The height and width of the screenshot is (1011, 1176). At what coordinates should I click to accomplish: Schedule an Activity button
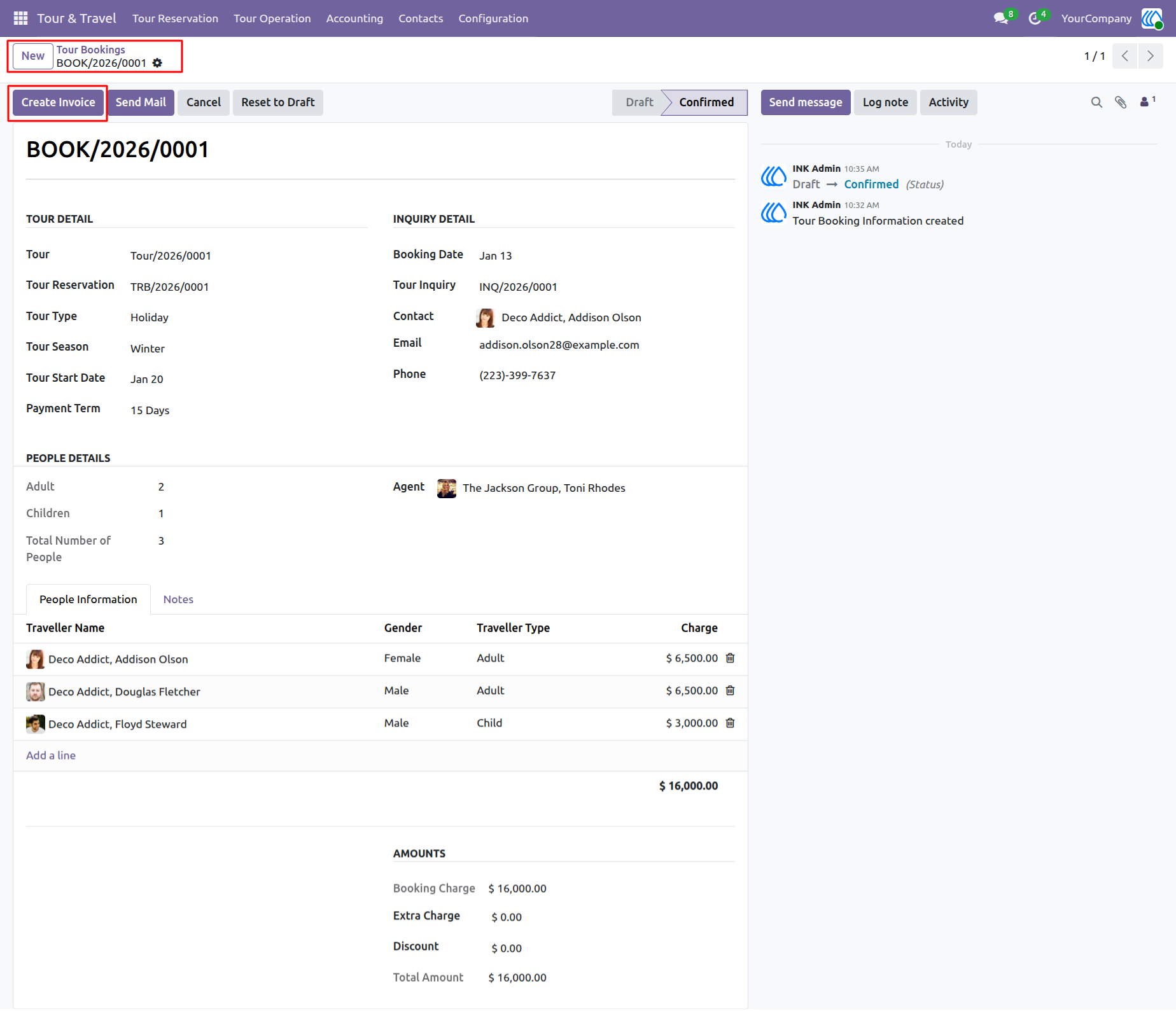[948, 102]
